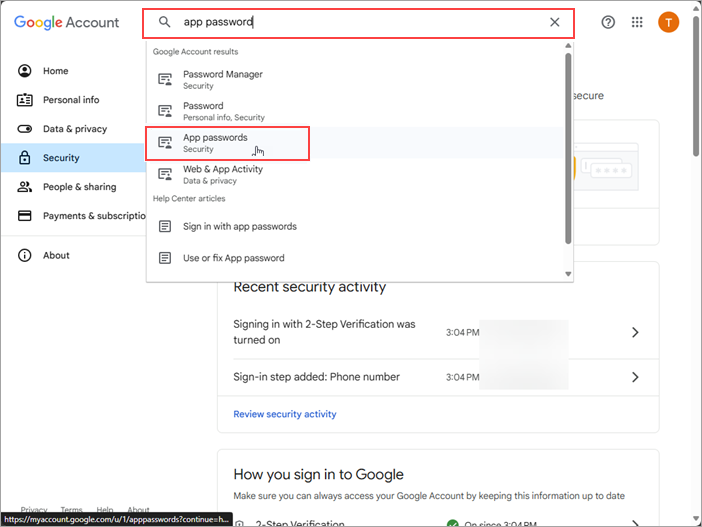Click the Review security activity link
The height and width of the screenshot is (527, 702).
pos(285,414)
